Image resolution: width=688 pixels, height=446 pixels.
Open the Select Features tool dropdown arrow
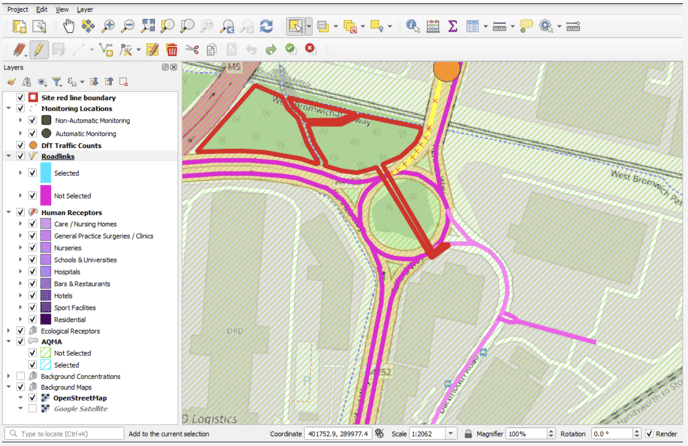pyautogui.click(x=309, y=26)
